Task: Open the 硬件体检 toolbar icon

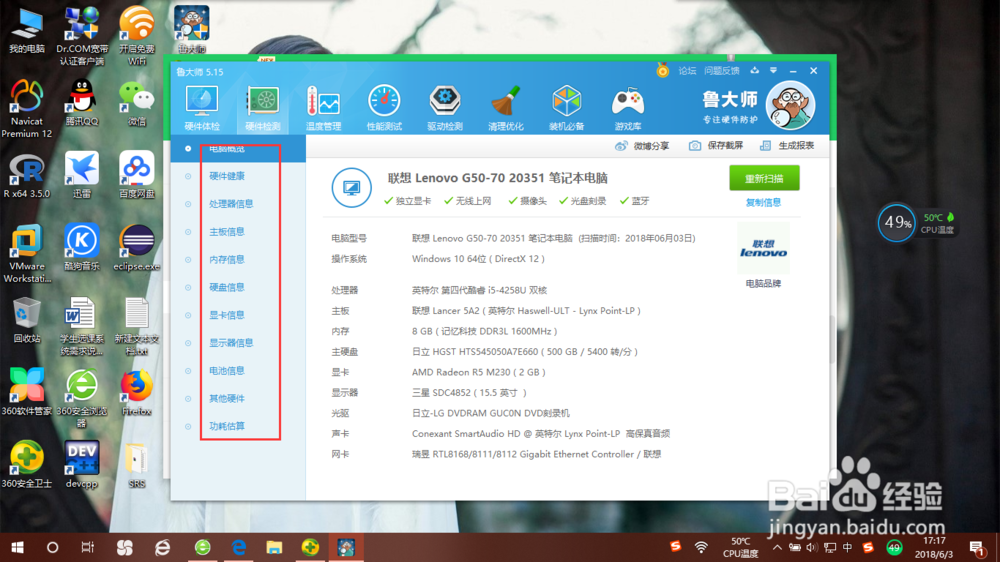Action: pos(202,108)
